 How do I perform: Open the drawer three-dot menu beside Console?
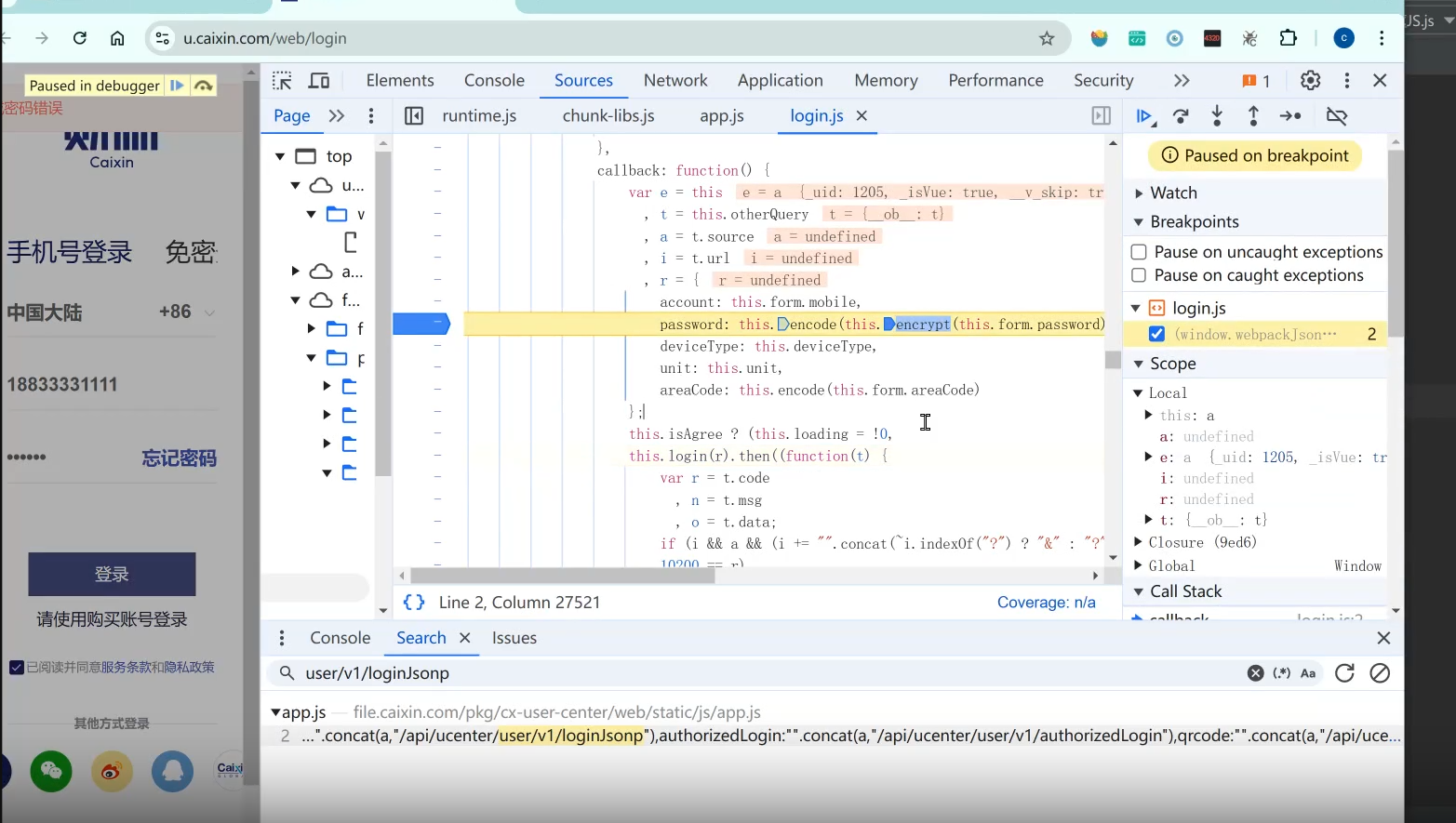click(282, 638)
